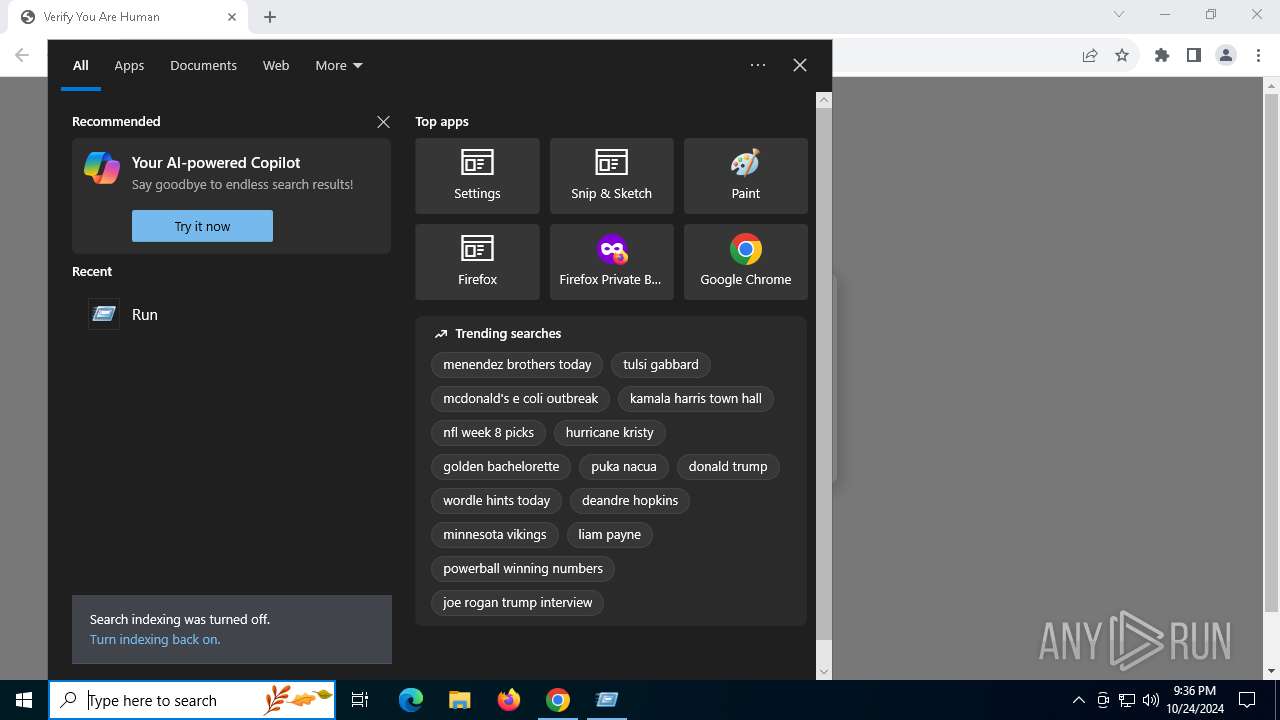Image resolution: width=1280 pixels, height=720 pixels.
Task: Expand the More filter dropdown
Action: tap(339, 65)
